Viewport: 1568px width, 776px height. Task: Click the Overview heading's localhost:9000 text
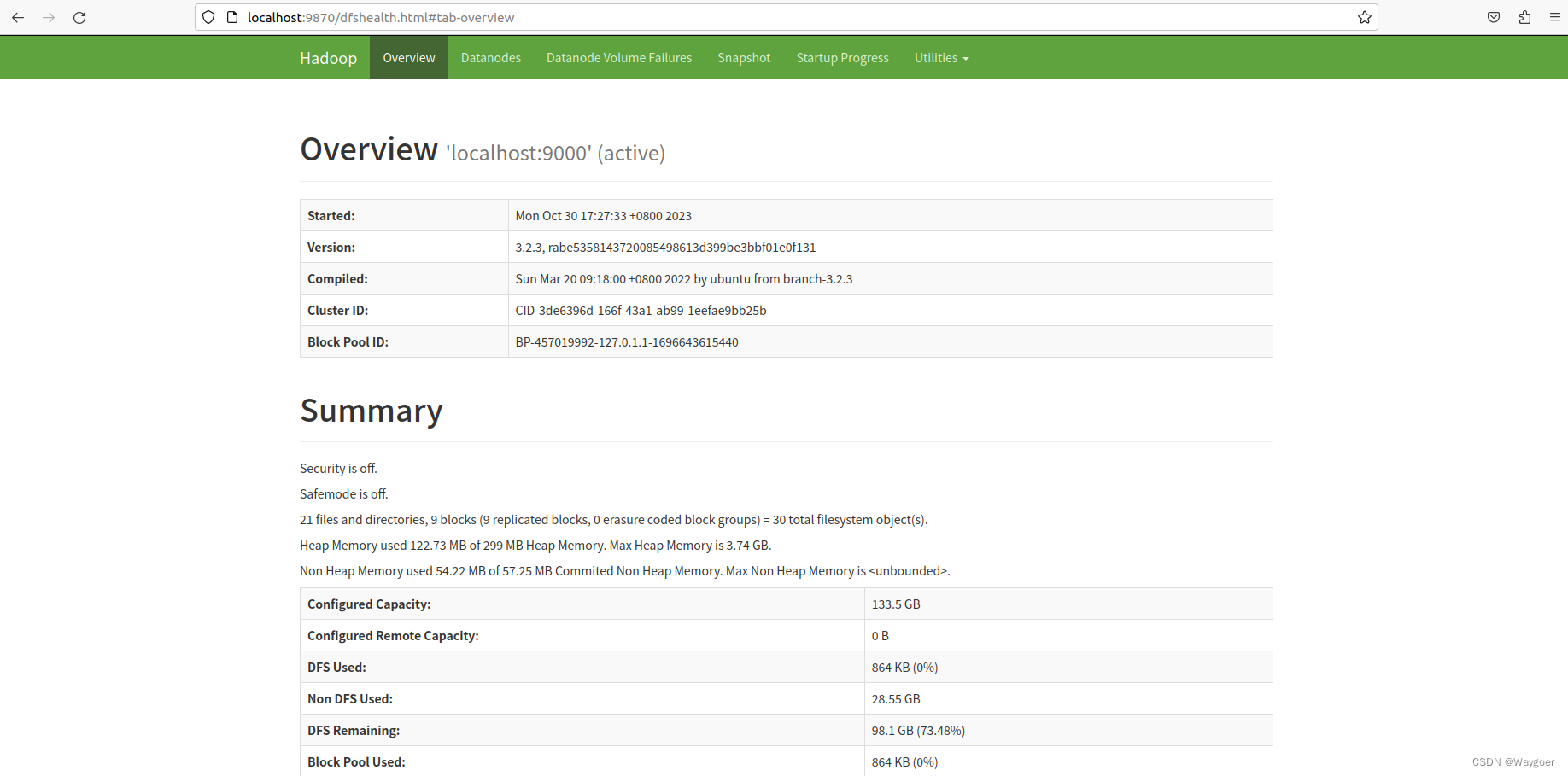tap(517, 154)
